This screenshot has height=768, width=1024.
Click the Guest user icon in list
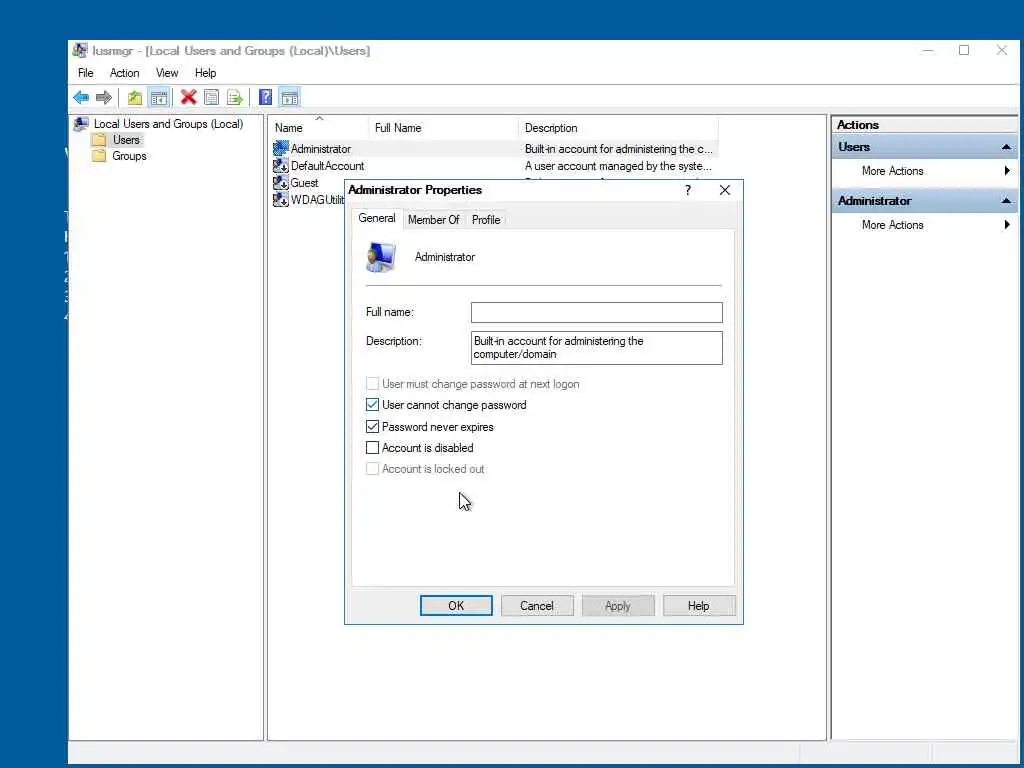281,183
